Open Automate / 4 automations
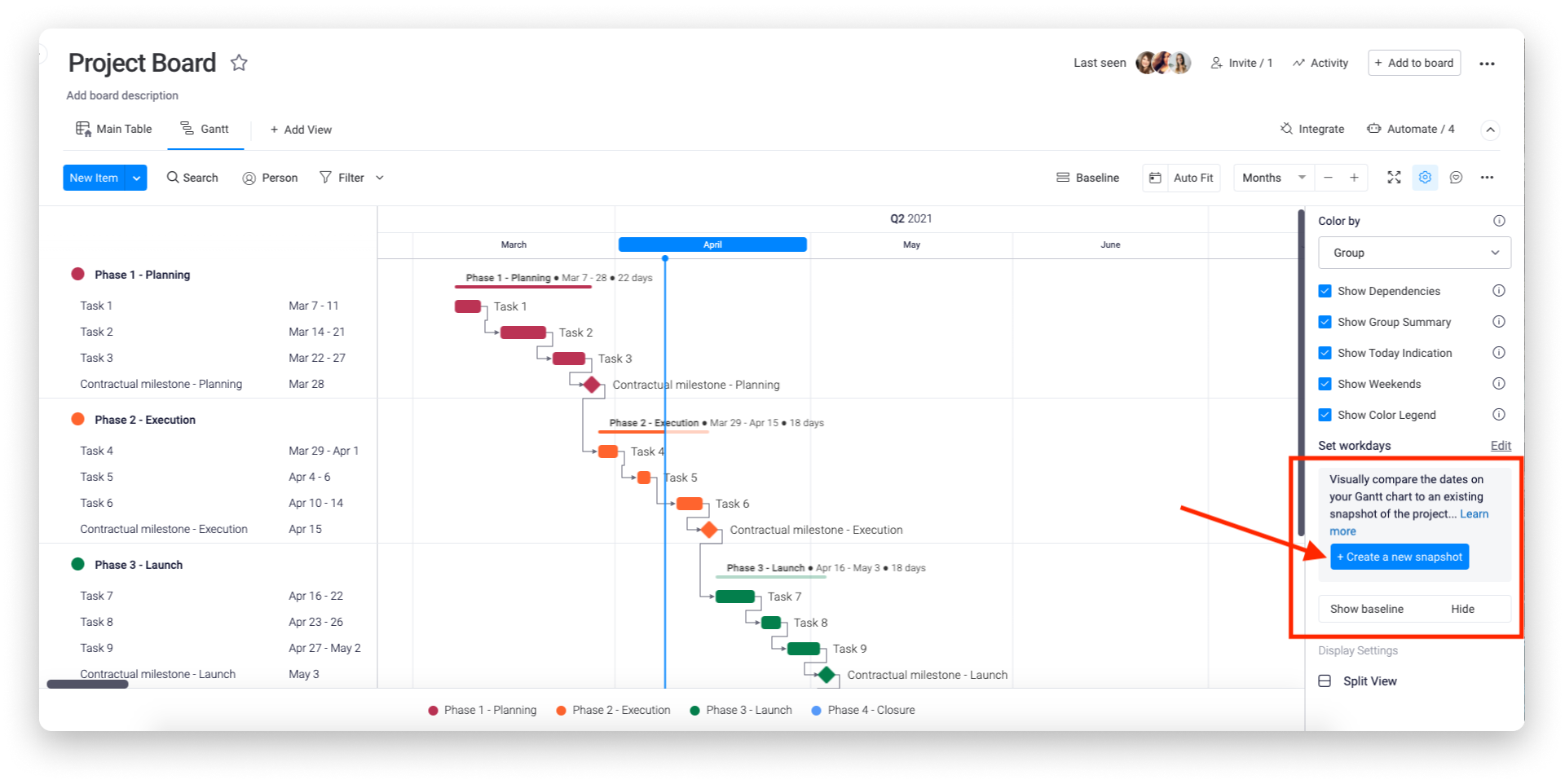This screenshot has width=1565, height=784. 1411,129
